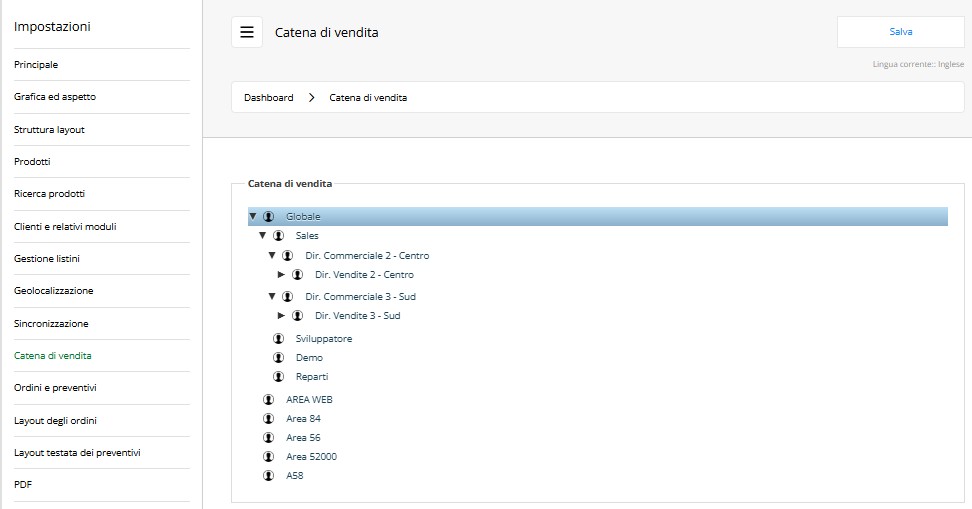Click the user icon beside Sviluppatore
Screen dimensions: 972x509
(278, 339)
